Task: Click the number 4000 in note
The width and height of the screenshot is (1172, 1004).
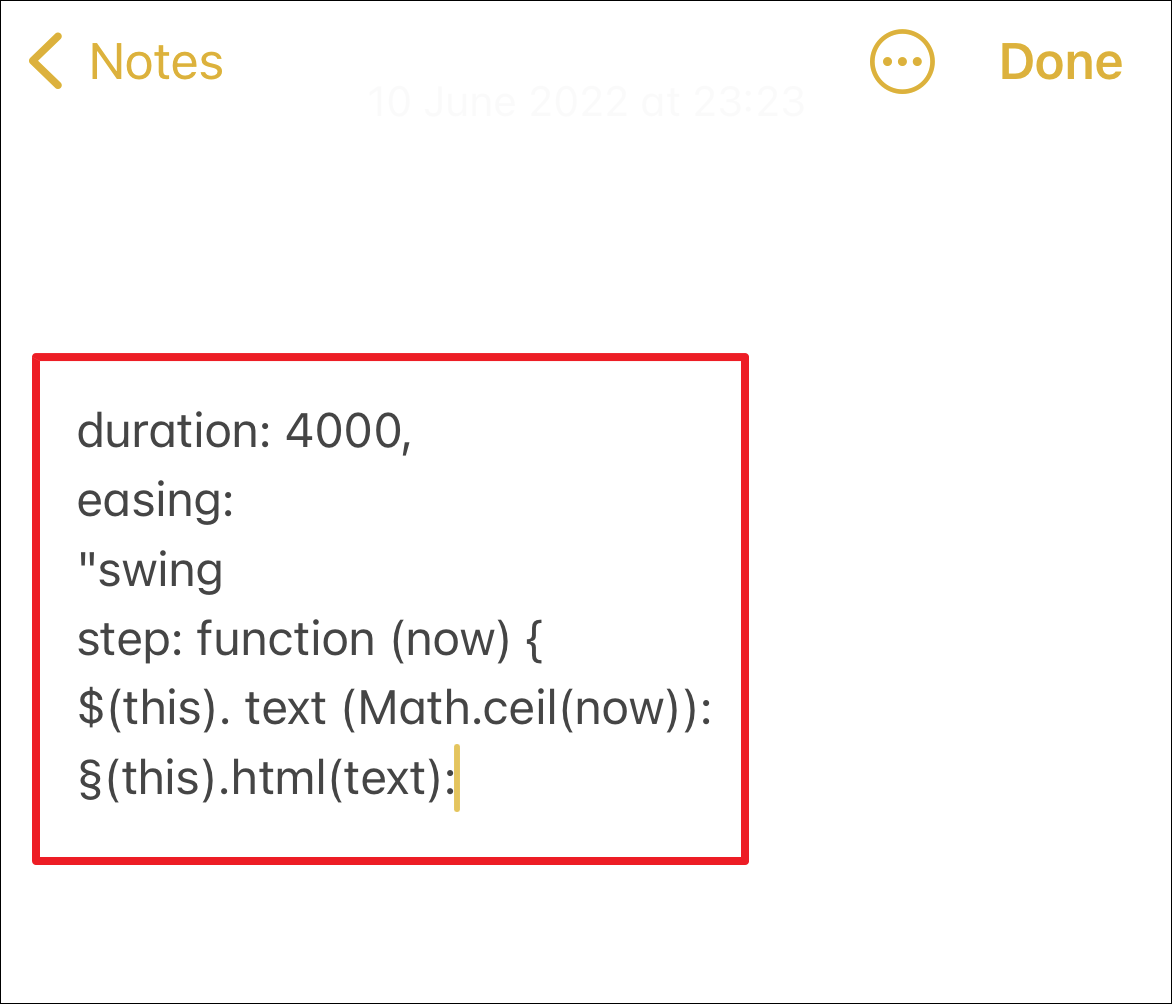Action: click(345, 431)
